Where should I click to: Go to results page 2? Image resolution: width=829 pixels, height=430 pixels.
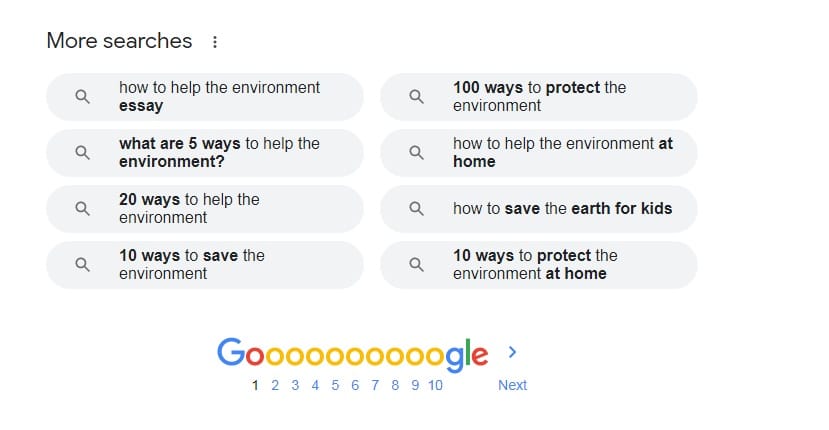click(x=275, y=385)
